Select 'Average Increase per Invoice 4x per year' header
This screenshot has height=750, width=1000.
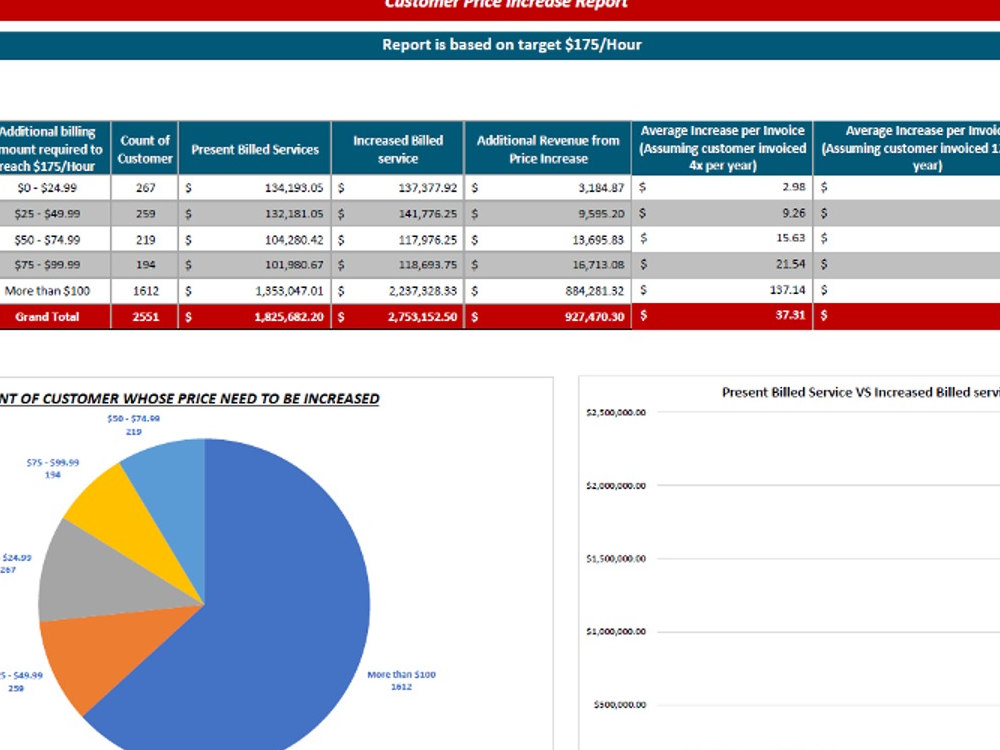(x=723, y=148)
